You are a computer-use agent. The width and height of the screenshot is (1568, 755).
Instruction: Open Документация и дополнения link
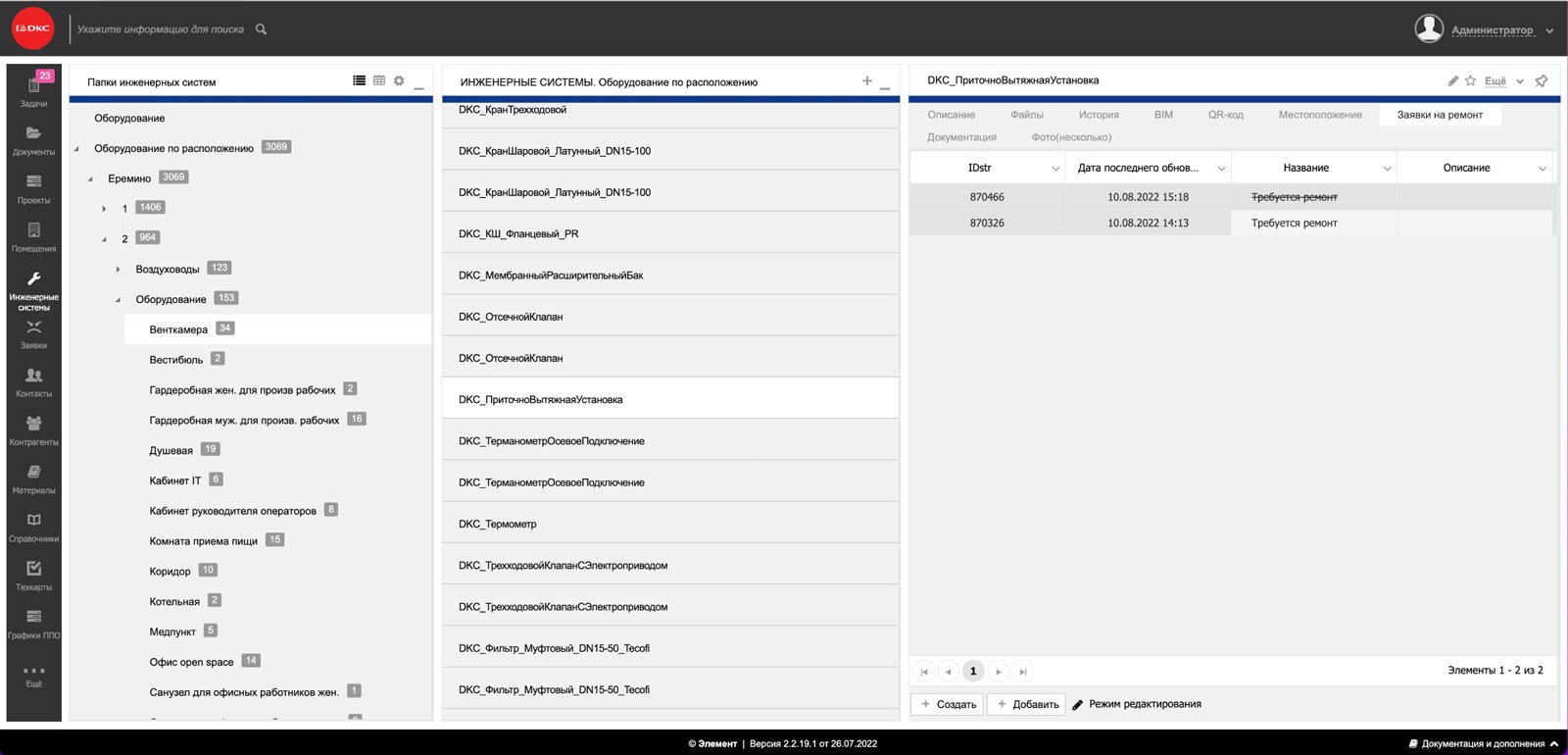coord(1484,743)
